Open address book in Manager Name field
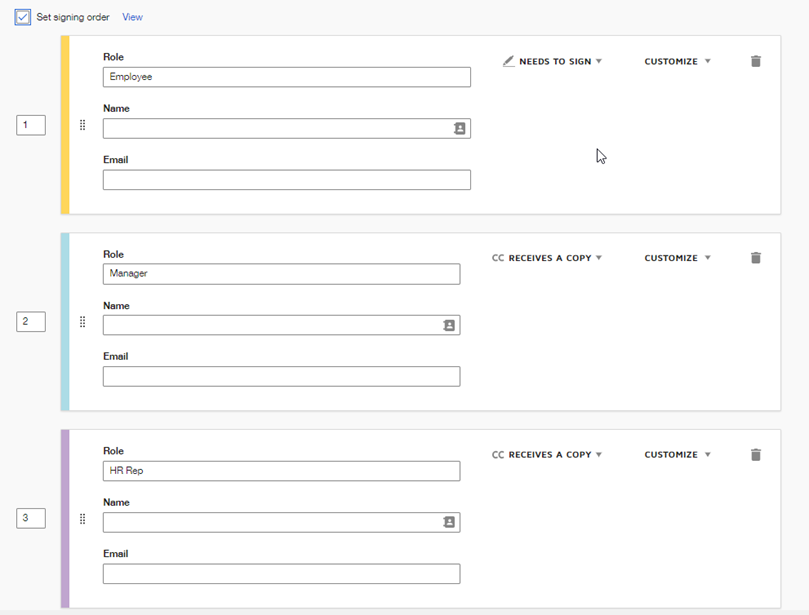This screenshot has width=809, height=615. [449, 326]
